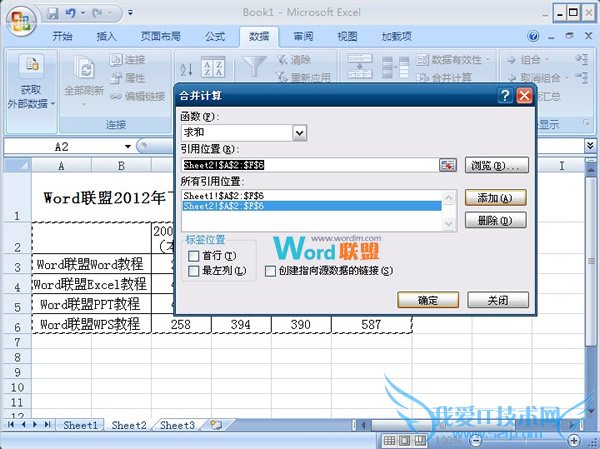Open the 函数 dropdown showing 求和
The height and width of the screenshot is (449, 600).
(299, 133)
